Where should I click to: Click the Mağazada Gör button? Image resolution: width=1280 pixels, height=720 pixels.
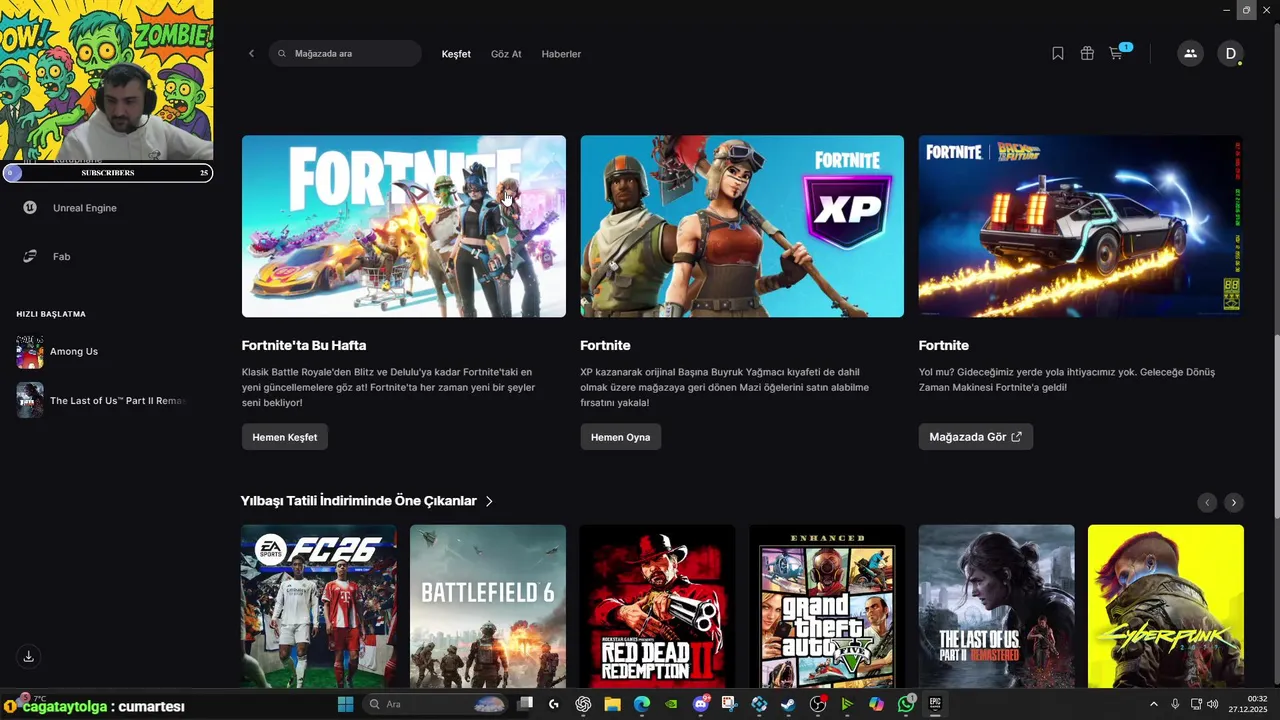click(x=975, y=437)
